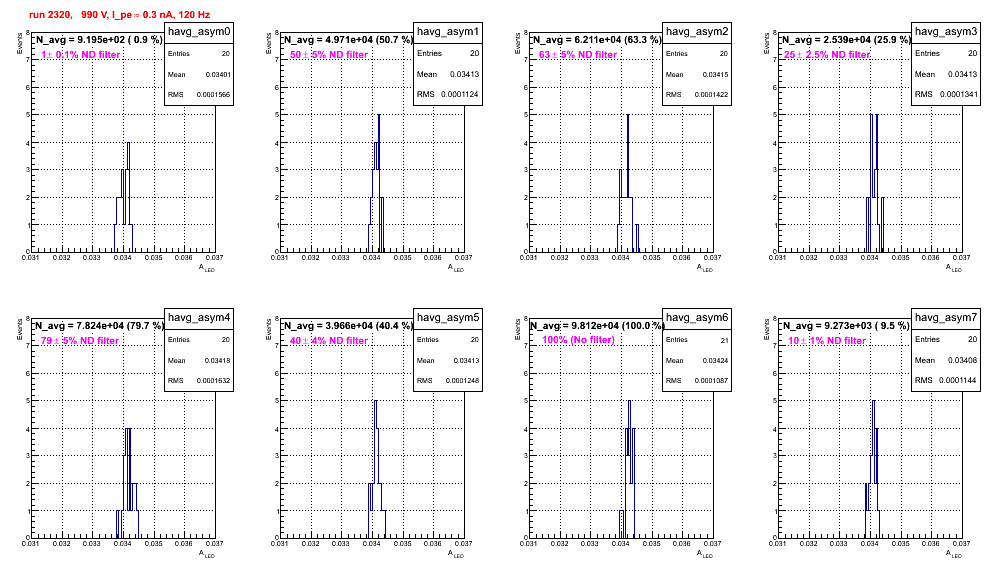The image size is (996, 572).
Task: Click the RMS value 0.0001087
Action: coord(711,381)
